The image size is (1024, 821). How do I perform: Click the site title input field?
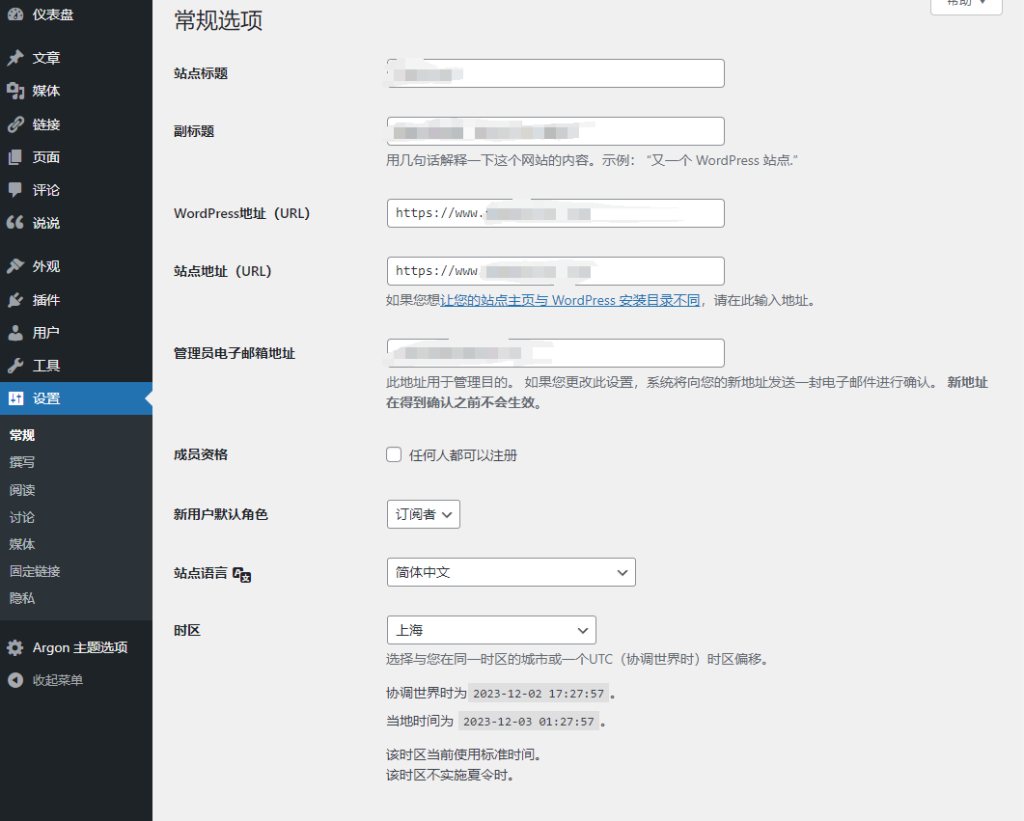555,73
